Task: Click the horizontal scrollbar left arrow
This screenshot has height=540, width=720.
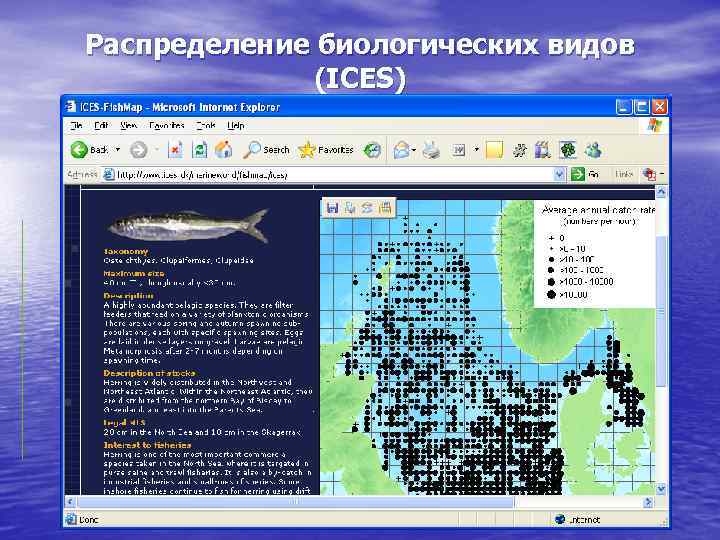Action: 71,502
